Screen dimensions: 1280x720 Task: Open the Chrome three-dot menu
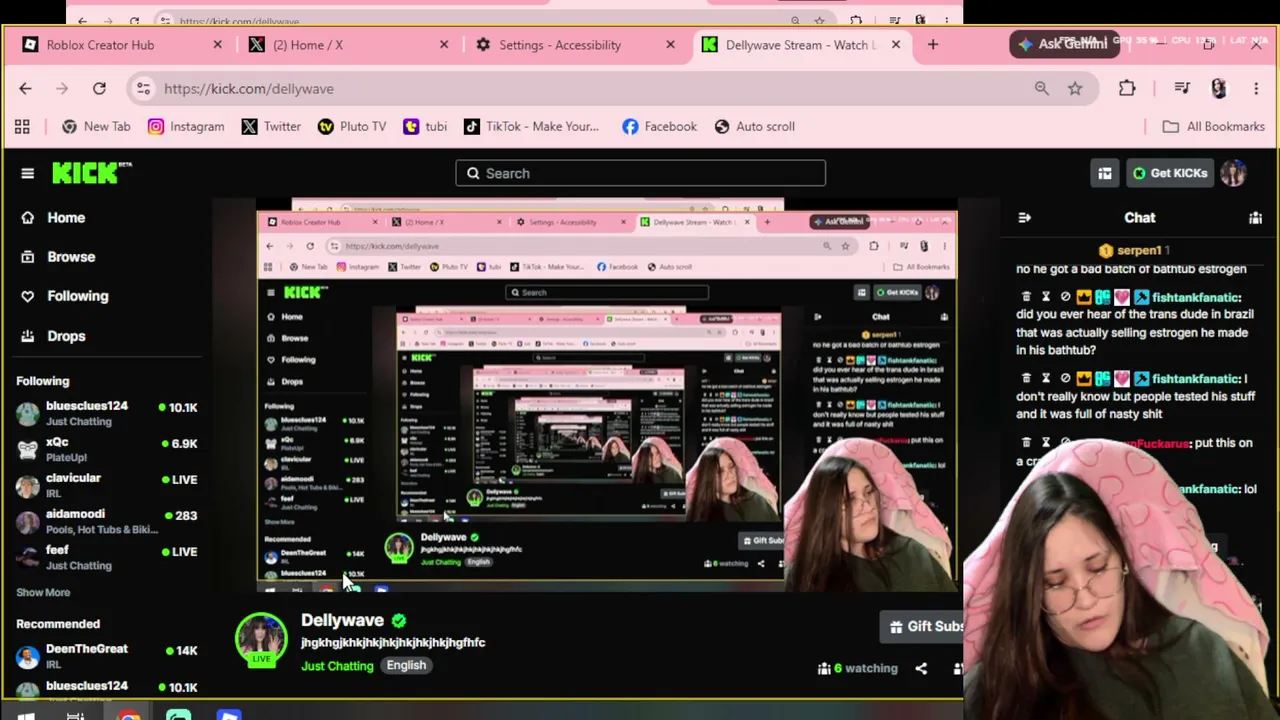pos(1255,89)
